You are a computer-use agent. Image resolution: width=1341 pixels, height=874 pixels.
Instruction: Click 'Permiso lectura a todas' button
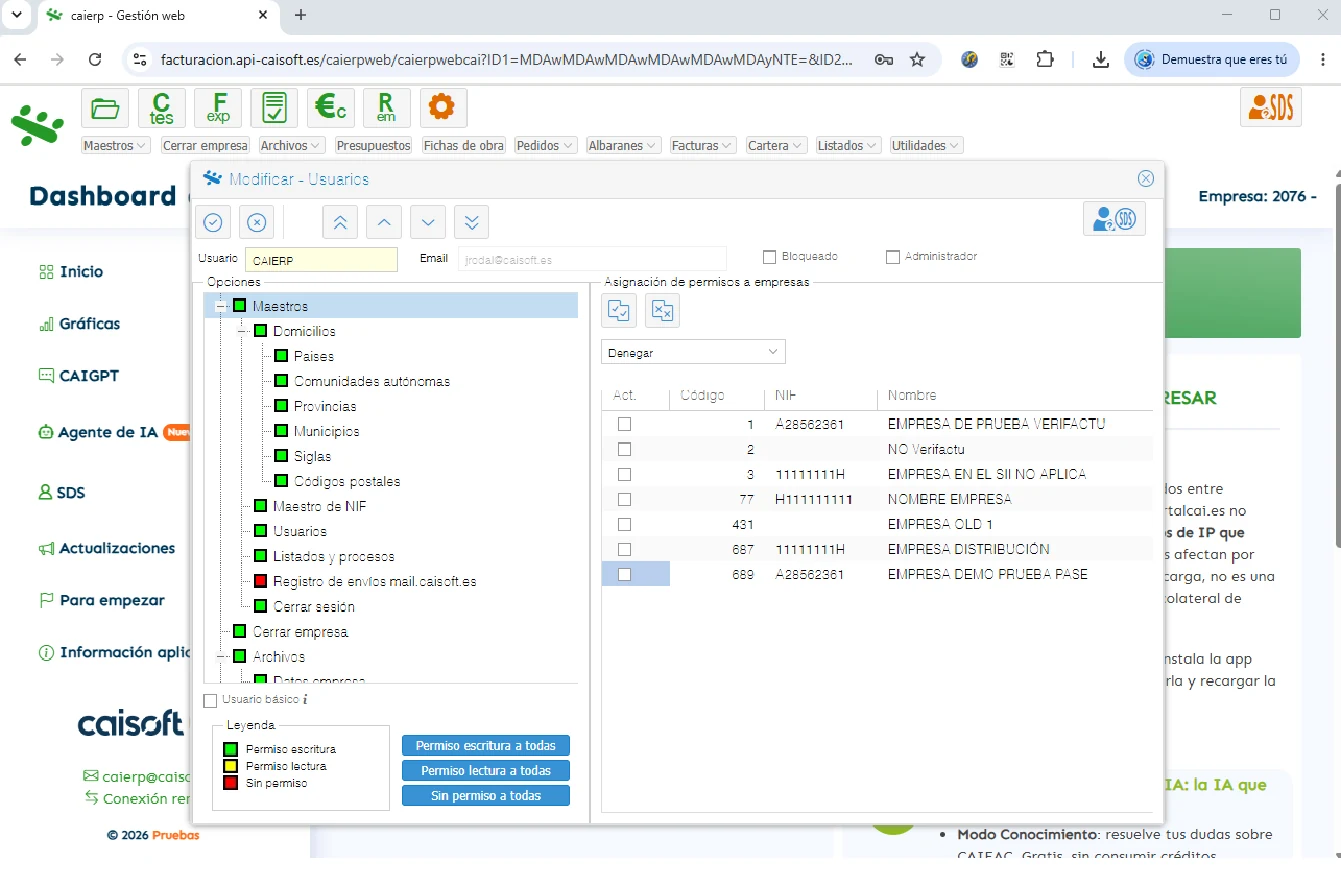pos(486,771)
